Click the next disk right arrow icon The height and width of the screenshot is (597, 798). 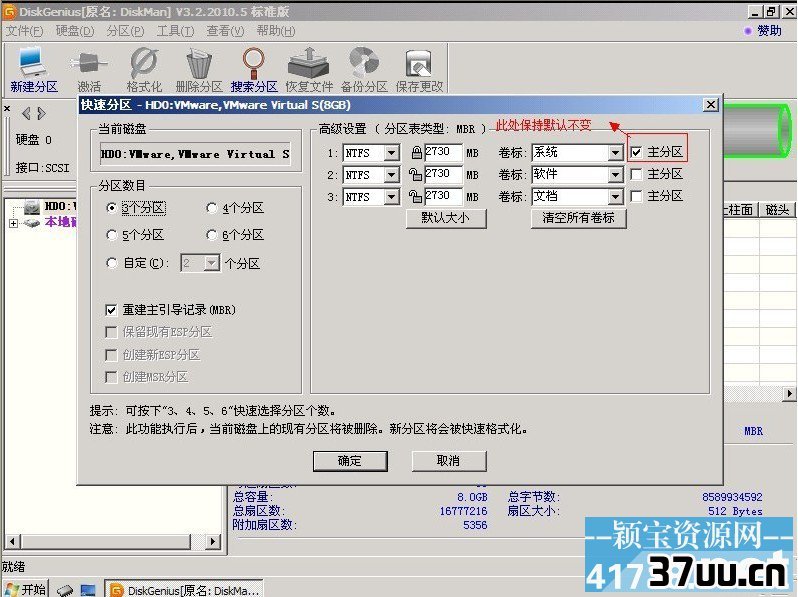(41, 113)
